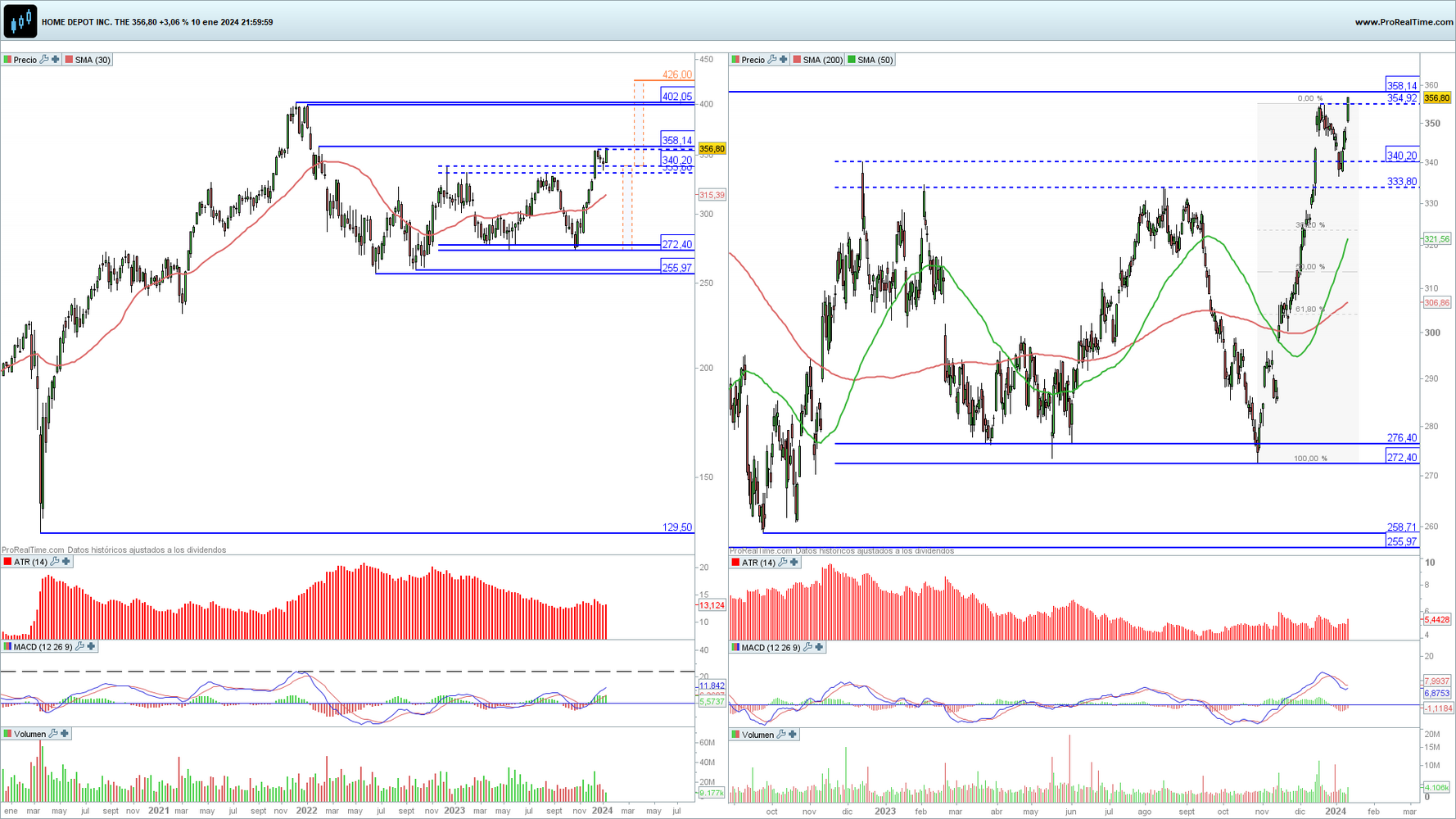Image resolution: width=1456 pixels, height=819 pixels.
Task: Open Precio settings wrench on right chart
Action: pos(772,60)
